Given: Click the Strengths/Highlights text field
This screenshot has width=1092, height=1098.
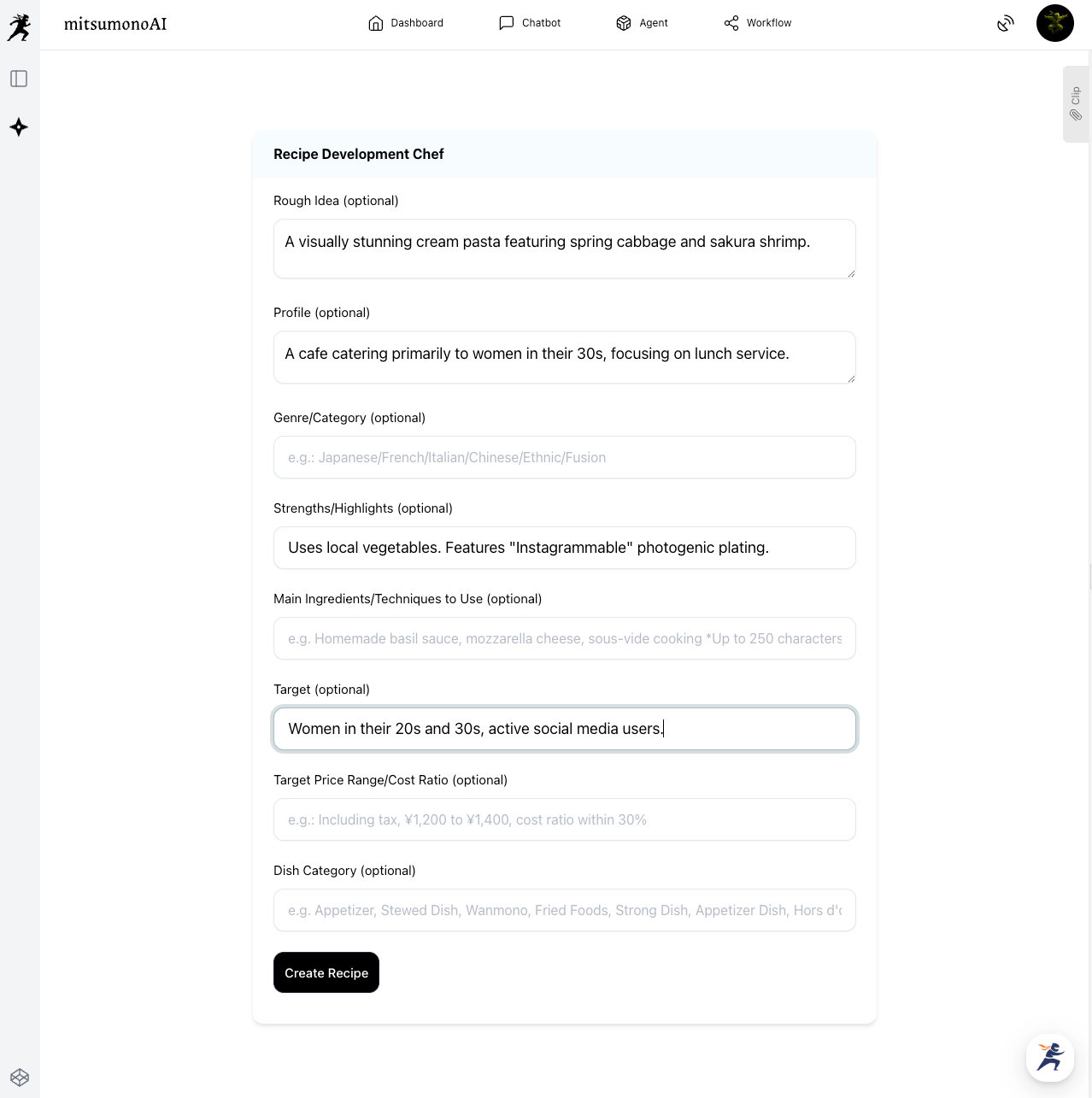Looking at the screenshot, I should pos(564,548).
